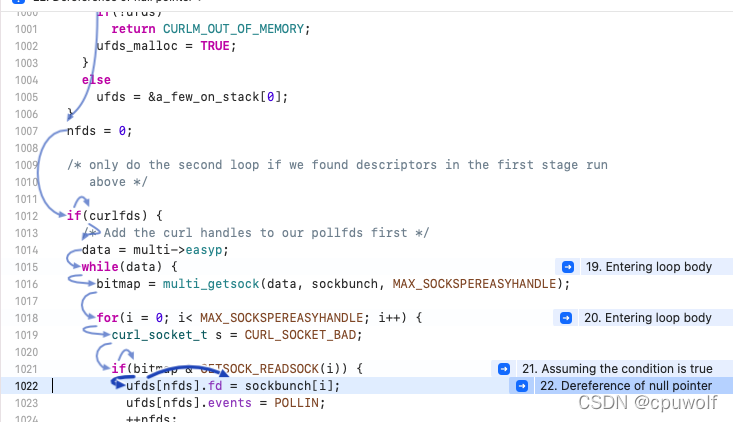Click MAX_SOCKSPEREASYHANDLE argument on line 1016

474,284
